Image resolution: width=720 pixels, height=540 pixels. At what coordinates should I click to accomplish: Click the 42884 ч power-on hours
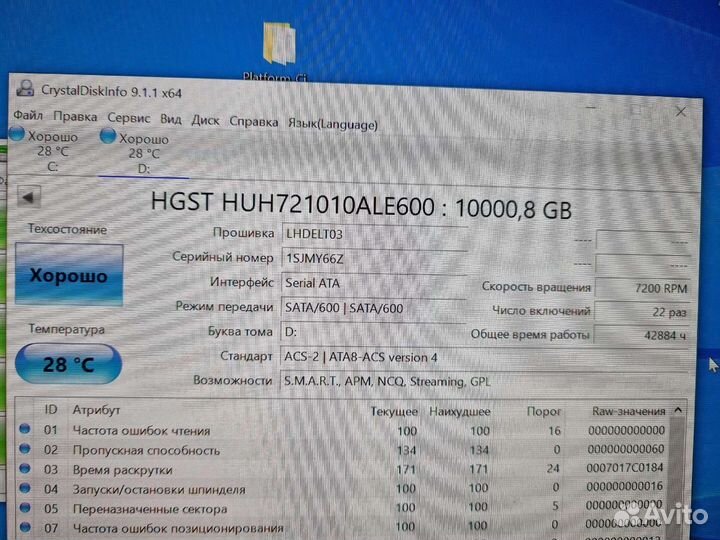coord(642,336)
